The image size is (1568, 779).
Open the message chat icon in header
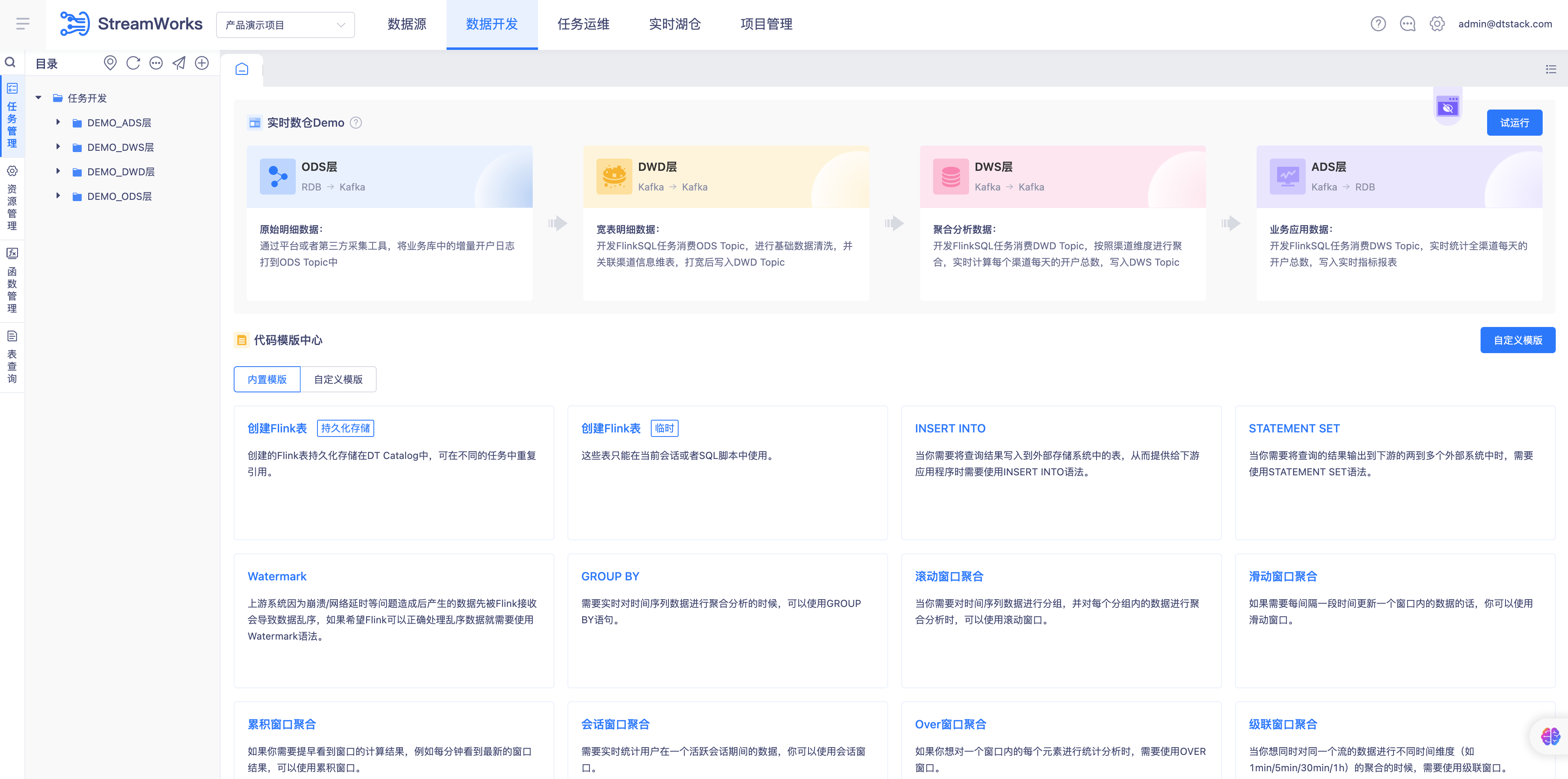1407,24
